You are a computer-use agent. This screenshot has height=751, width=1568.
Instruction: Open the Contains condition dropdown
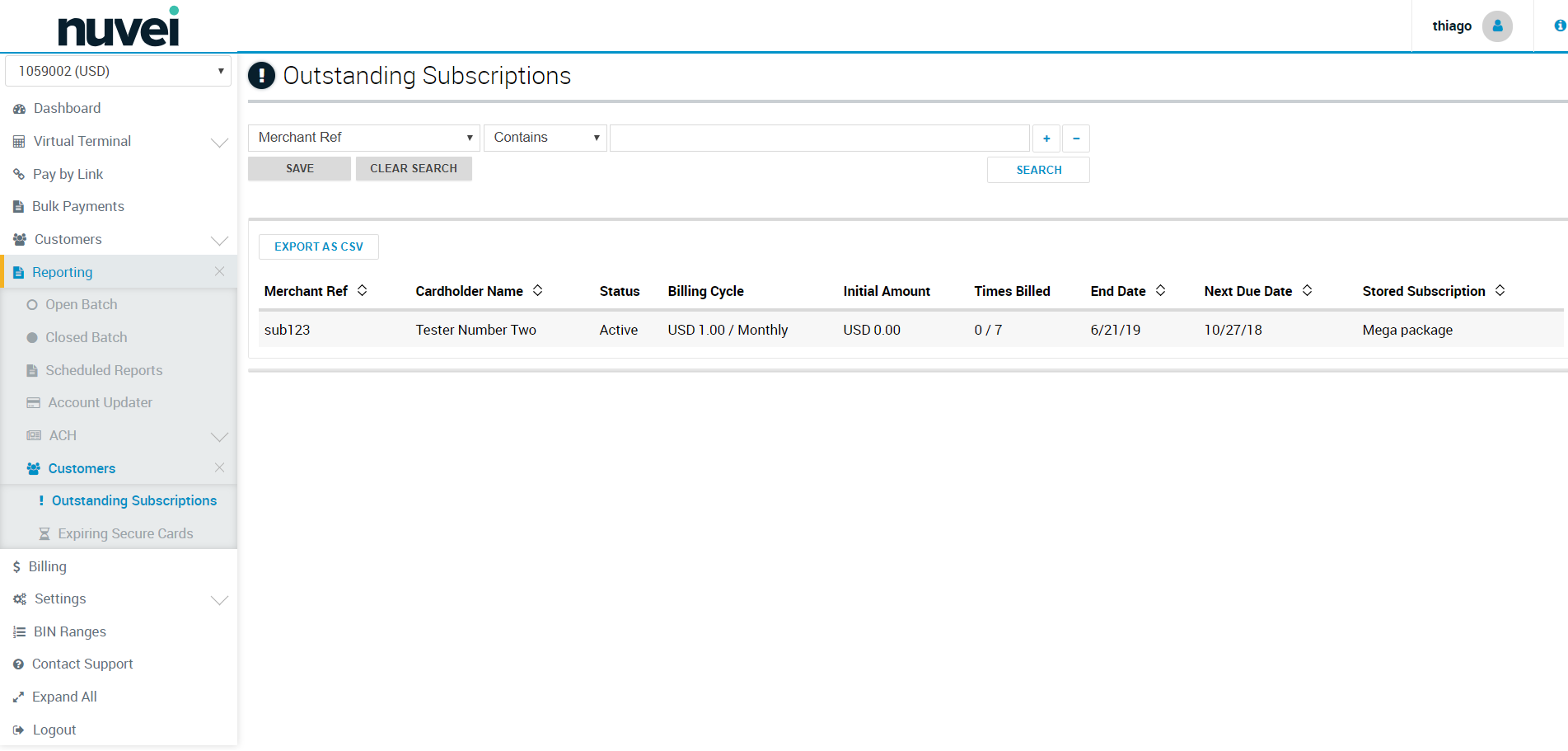point(545,138)
